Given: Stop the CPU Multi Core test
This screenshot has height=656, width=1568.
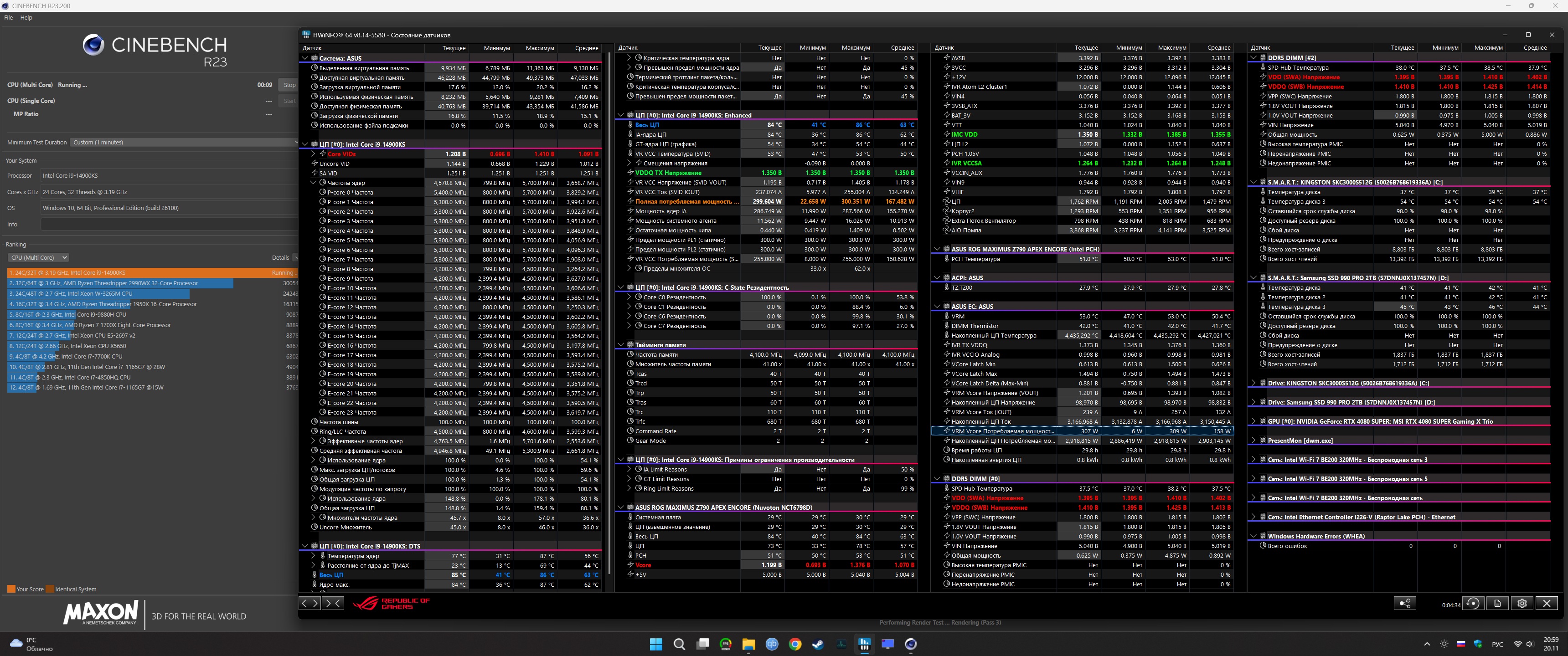Looking at the screenshot, I should coord(289,85).
